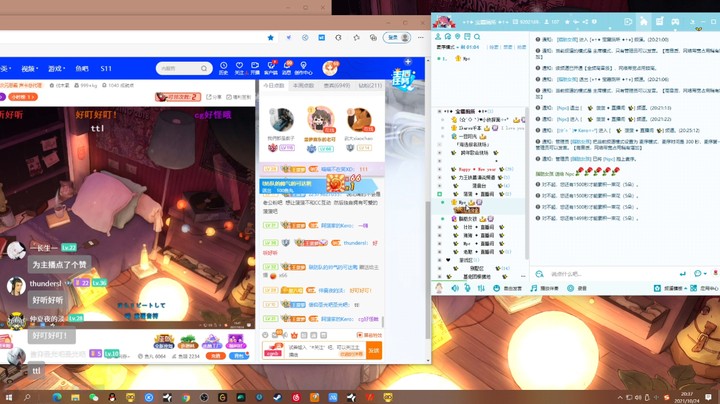This screenshot has width=720, height=404.
Task: Click the info icon in YY title bar
Action: tap(594, 22)
